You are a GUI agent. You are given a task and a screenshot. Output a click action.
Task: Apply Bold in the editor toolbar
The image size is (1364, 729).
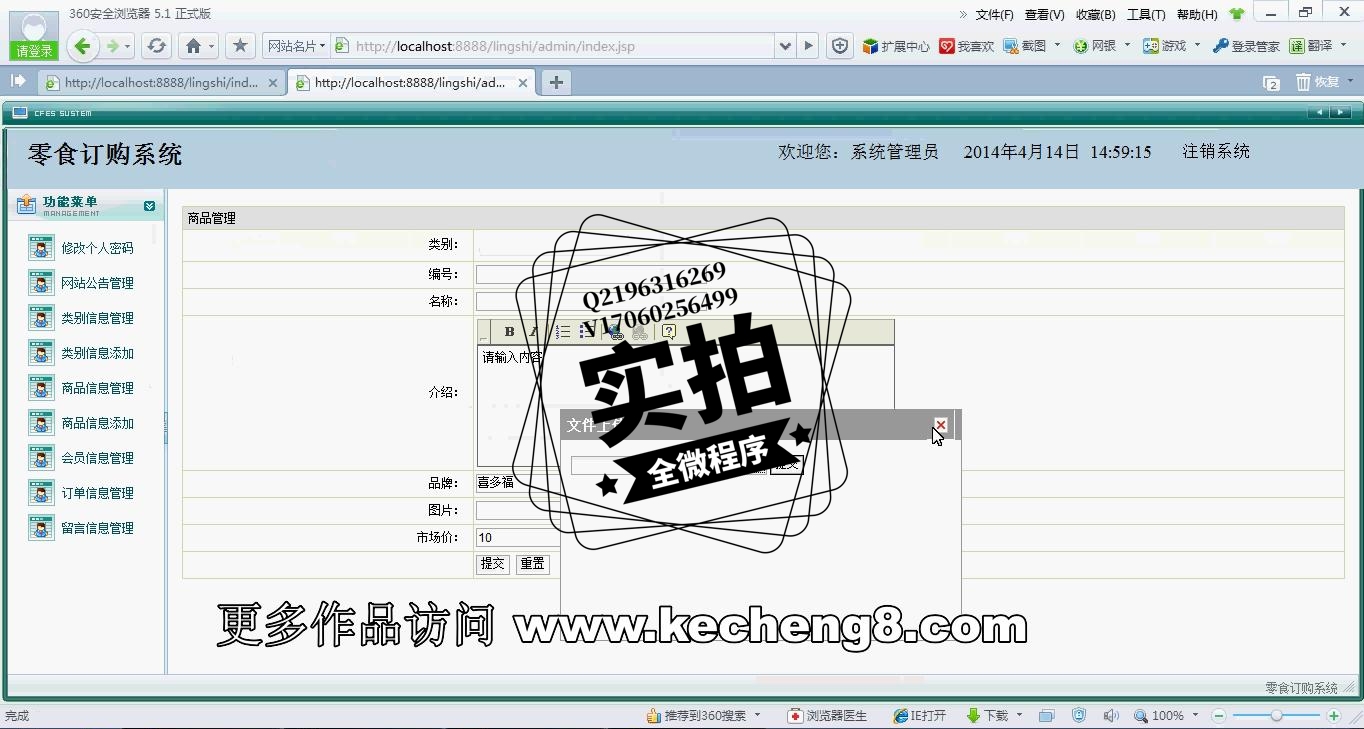coord(509,332)
